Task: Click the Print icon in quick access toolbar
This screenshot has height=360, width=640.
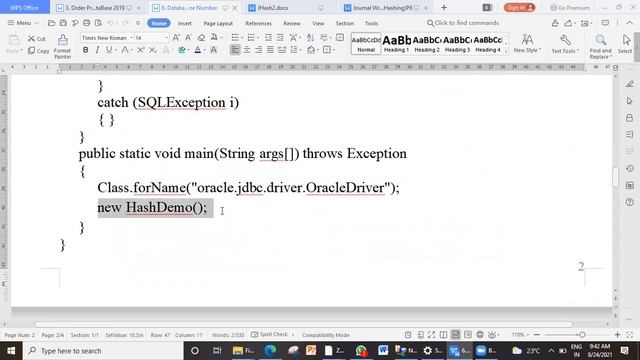Action: [87, 23]
